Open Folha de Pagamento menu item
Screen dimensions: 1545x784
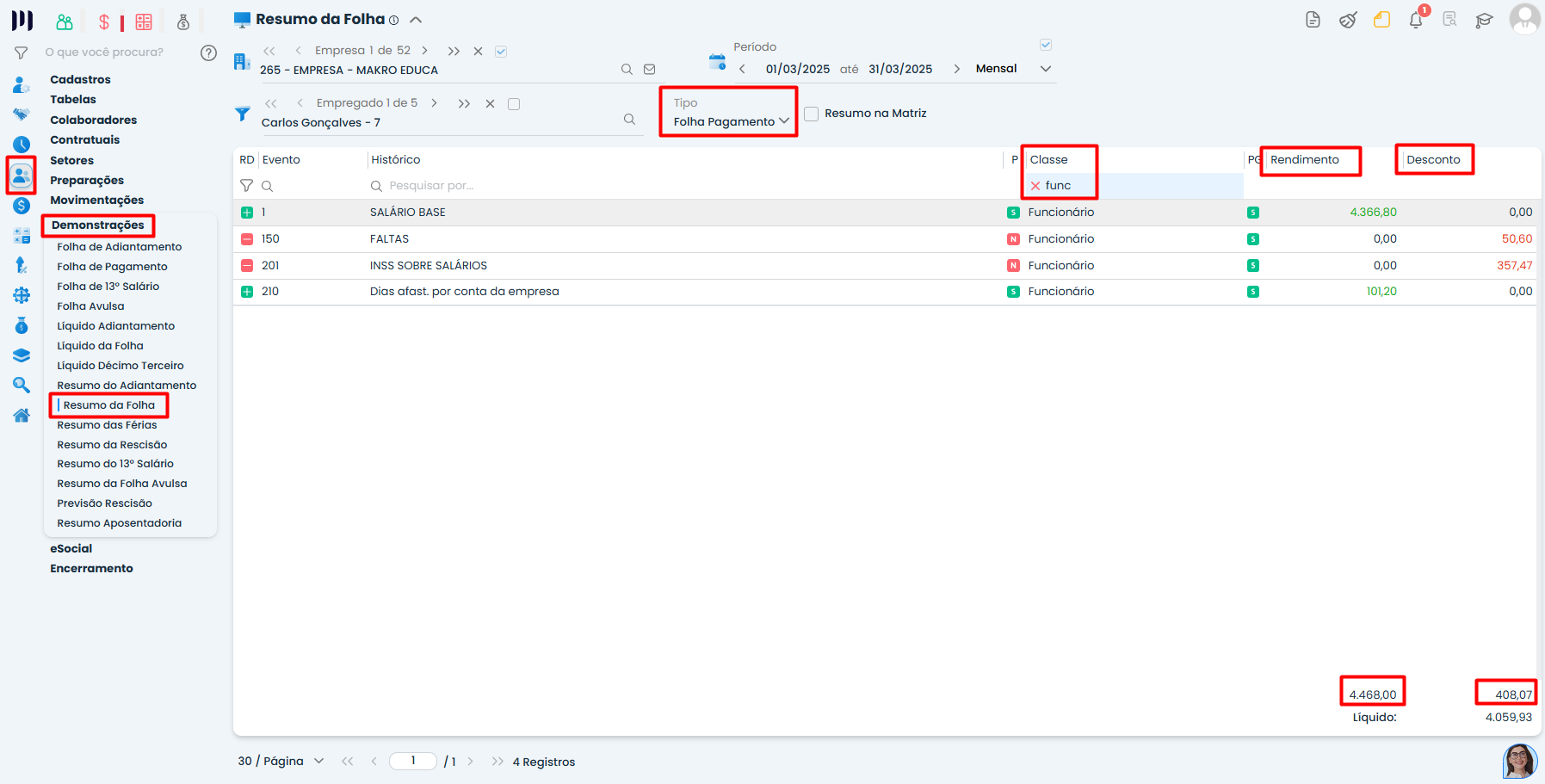pos(112,267)
